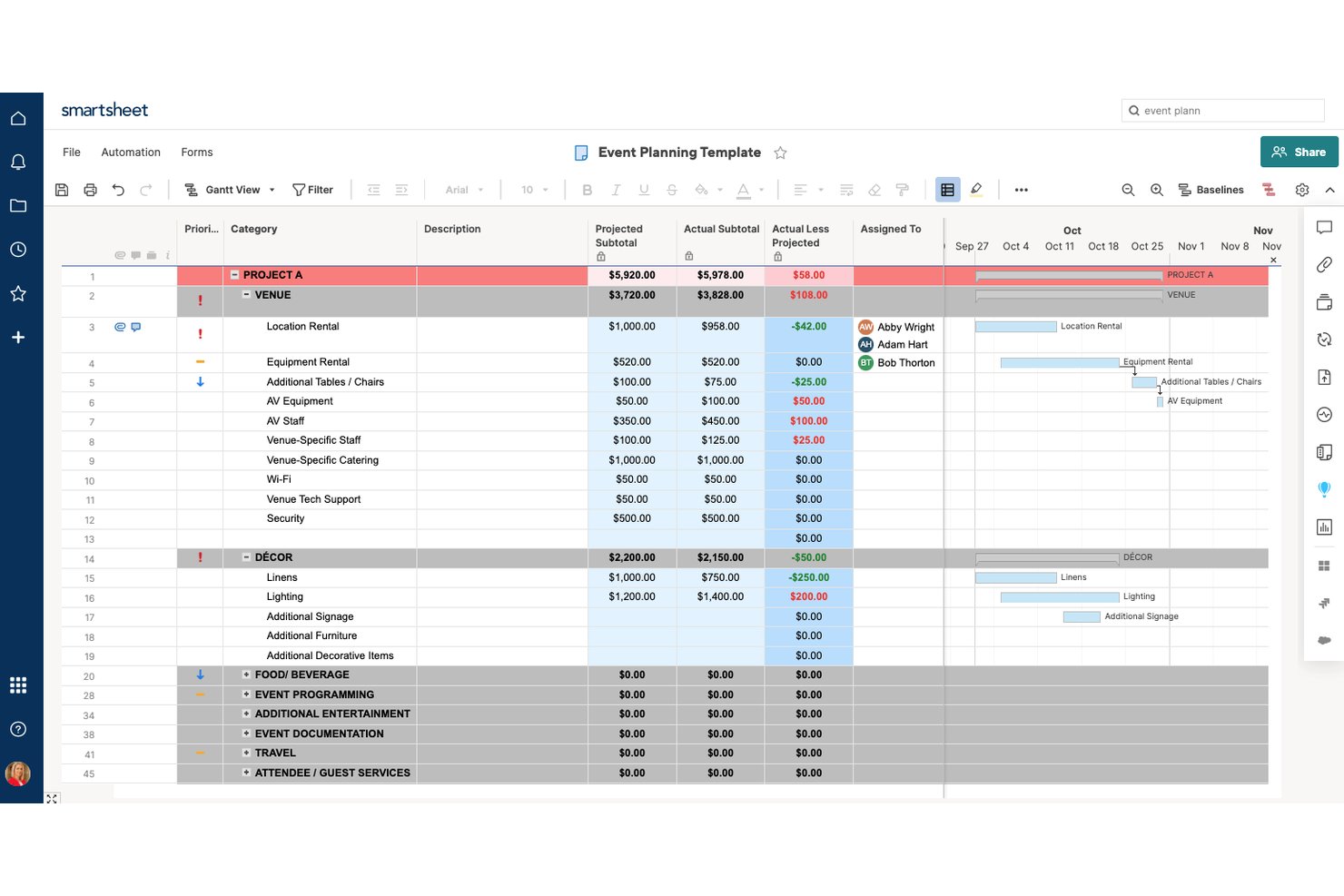Open the fill background color picker
This screenshot has height=896, width=1344.
coord(708,190)
